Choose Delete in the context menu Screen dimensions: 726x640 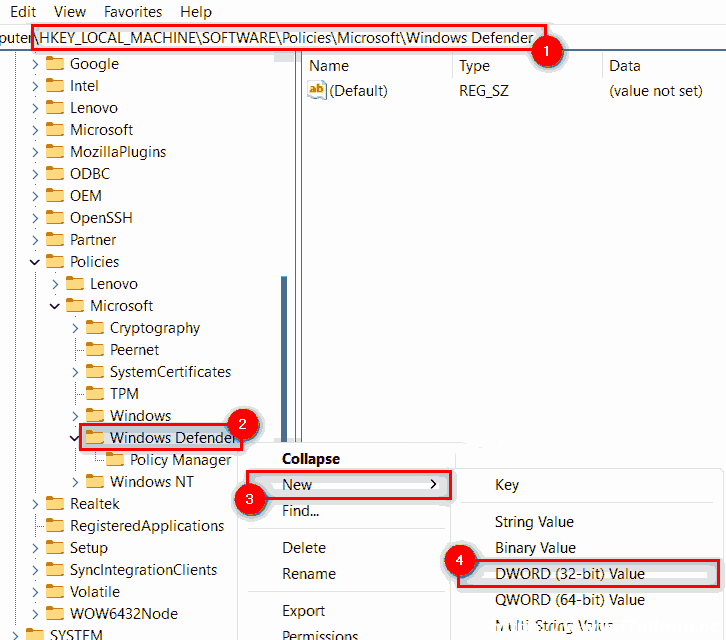(304, 548)
